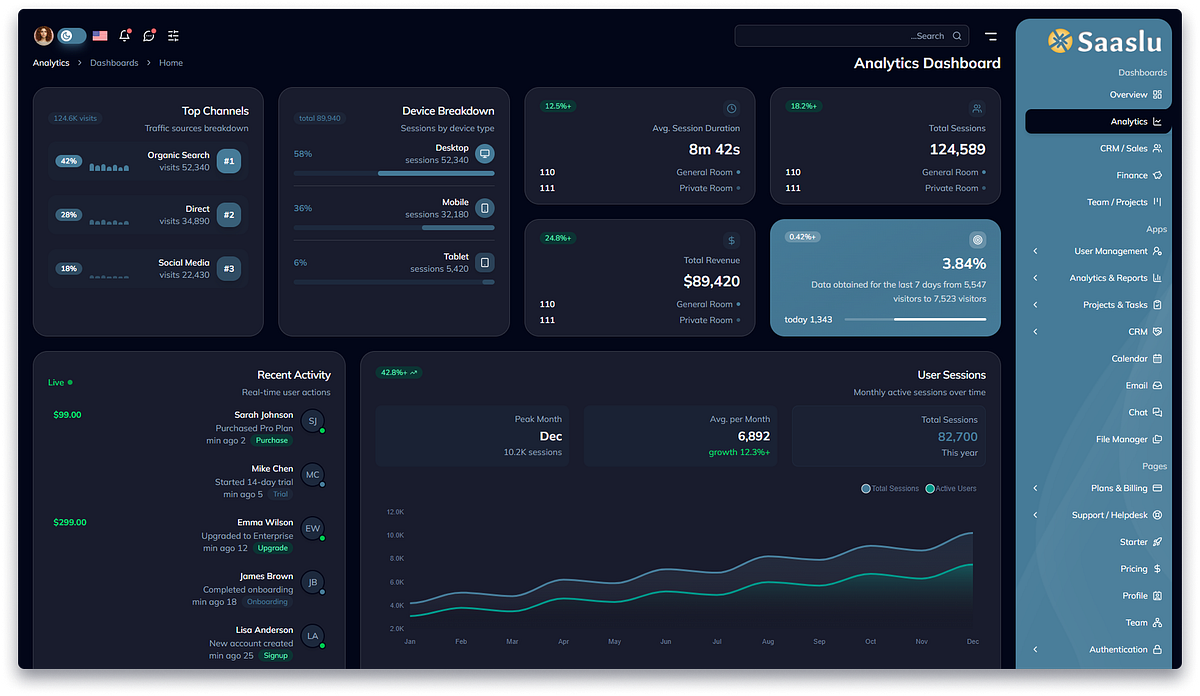Click the search magnifier icon

957,36
